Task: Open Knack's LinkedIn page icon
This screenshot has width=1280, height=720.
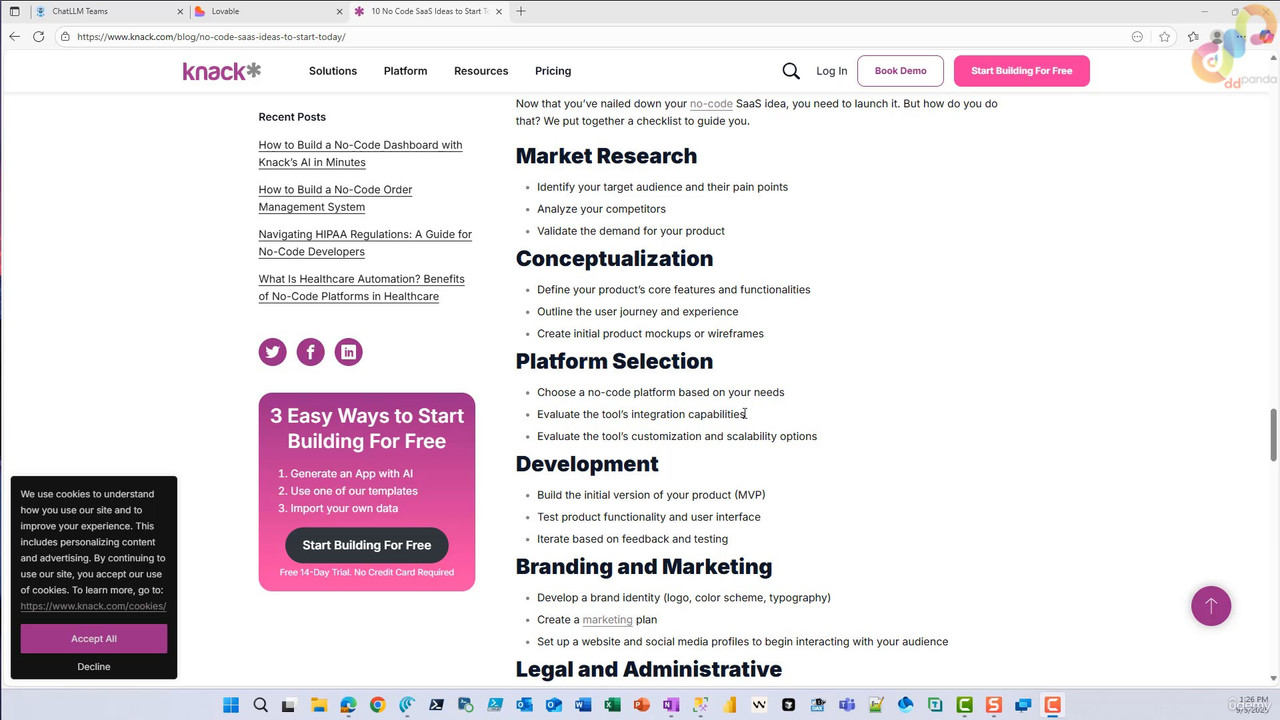Action: point(349,352)
